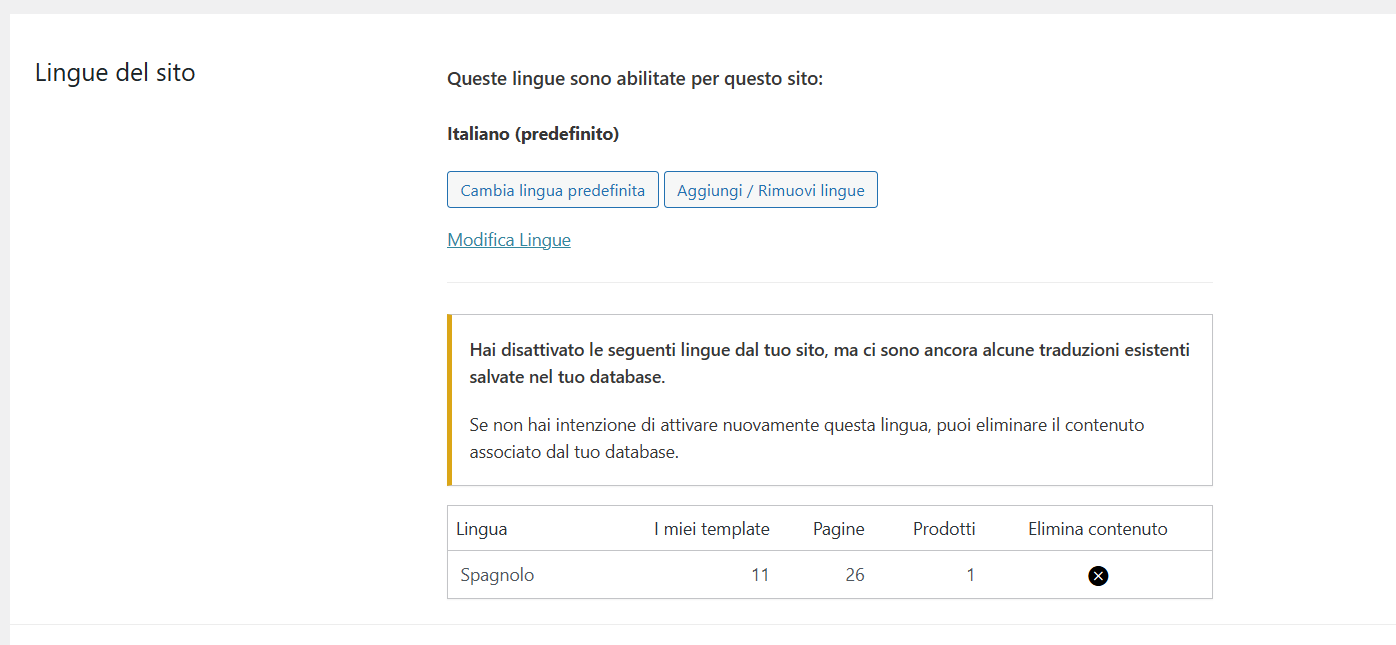Click the enabled languages description text
Viewport: 1396px width, 645px height.
[x=635, y=79]
